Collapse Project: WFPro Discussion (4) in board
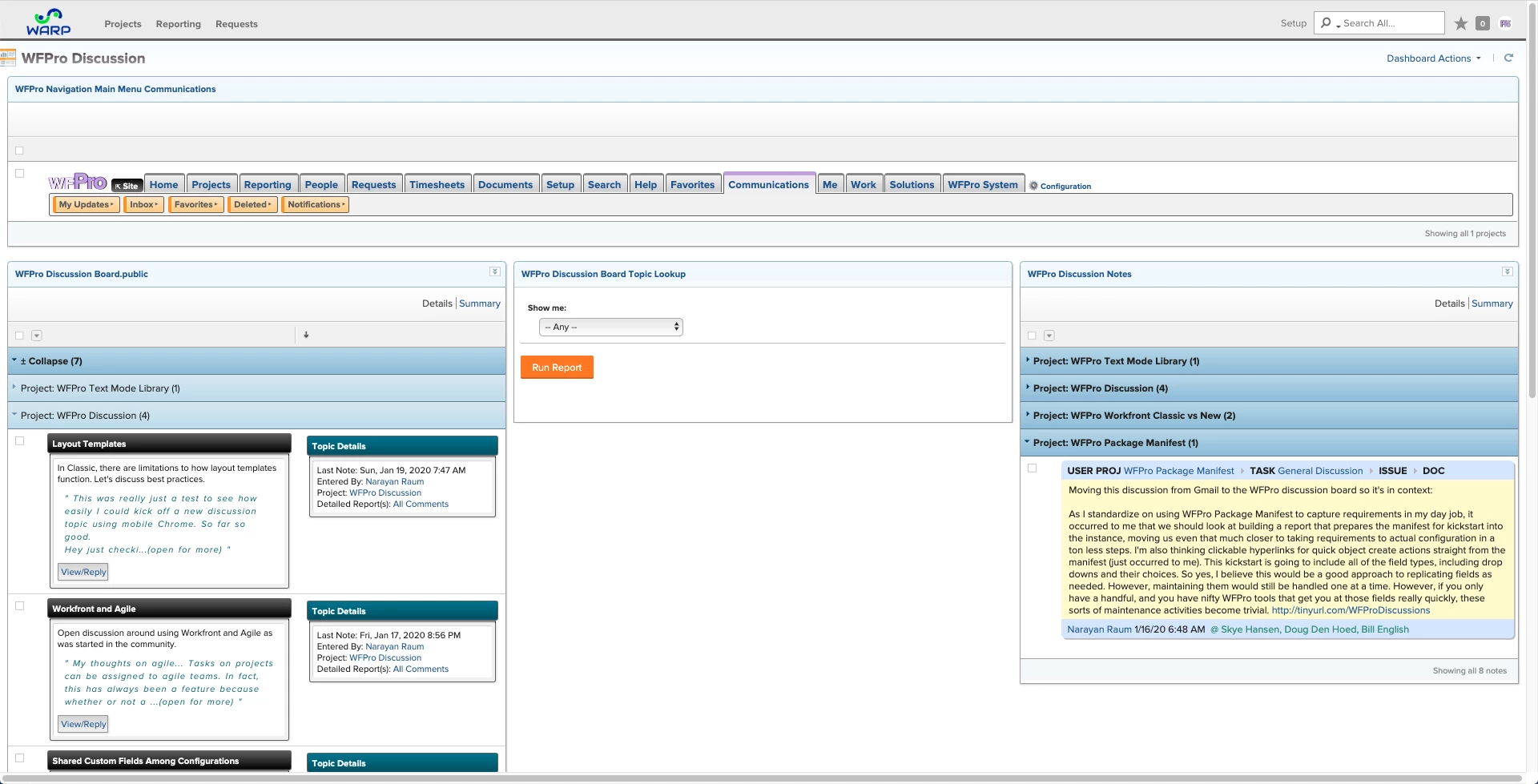 pos(256,416)
